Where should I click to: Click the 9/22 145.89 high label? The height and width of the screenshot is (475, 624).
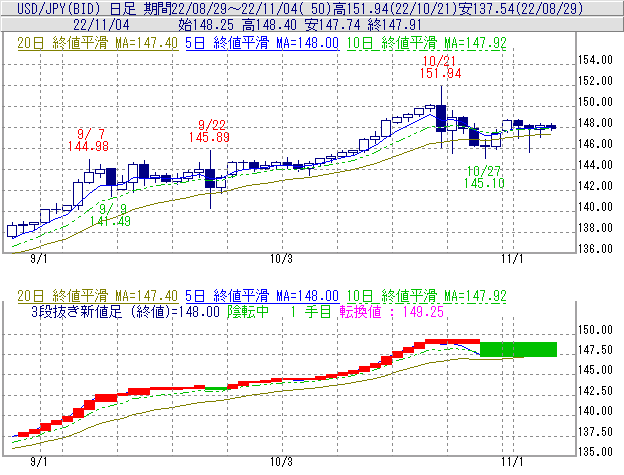click(x=209, y=131)
